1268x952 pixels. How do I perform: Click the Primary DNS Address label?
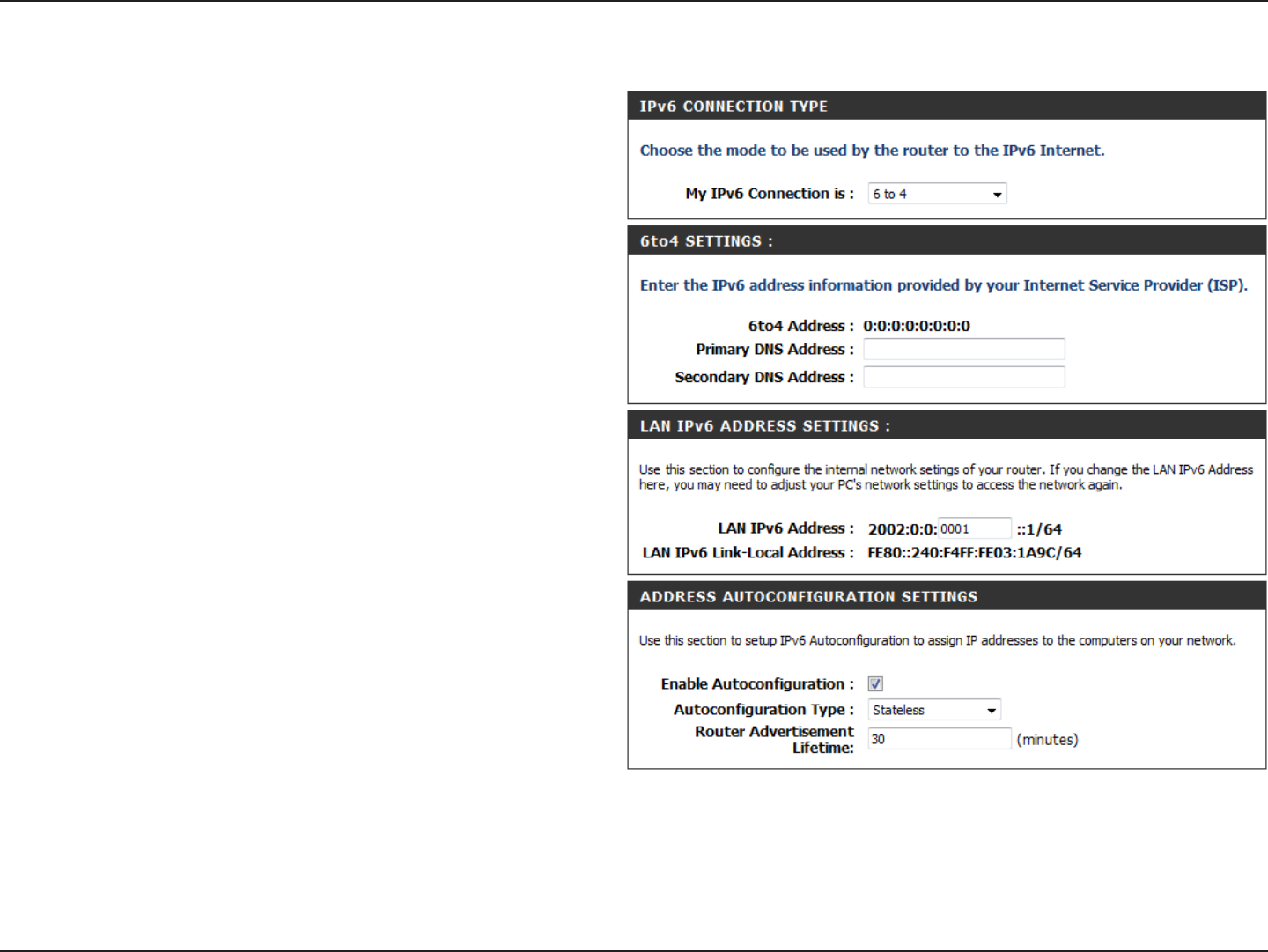coord(775,350)
